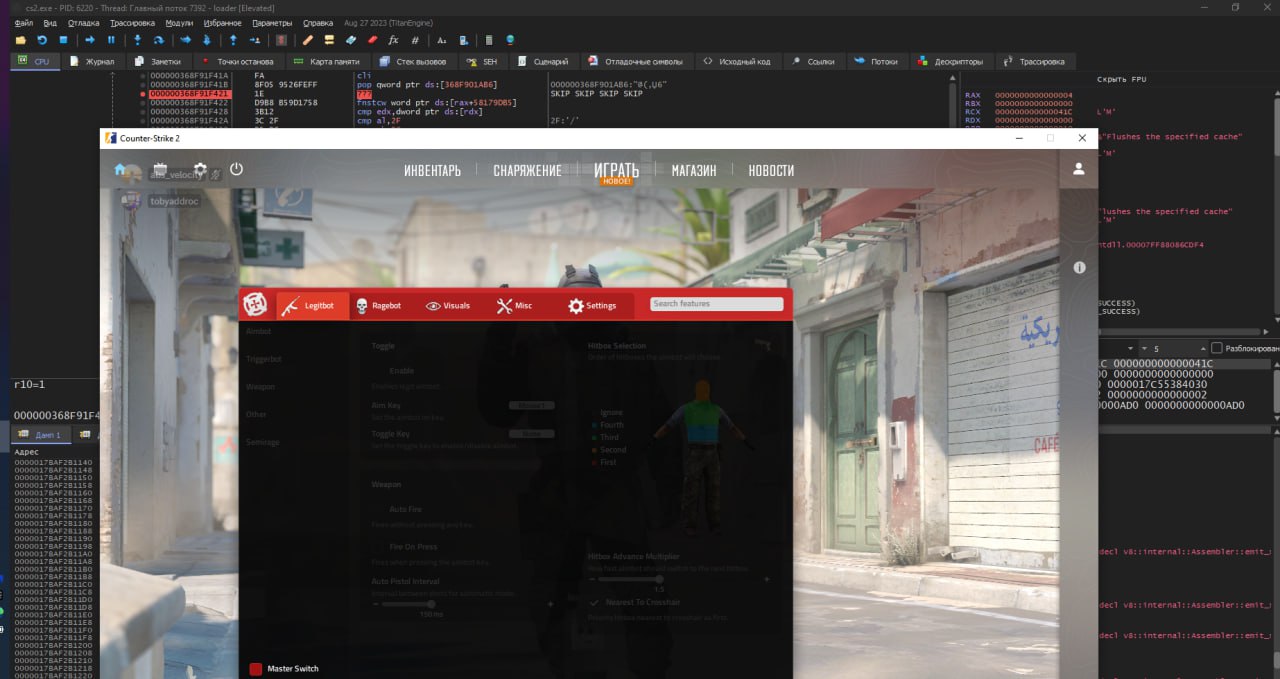Click the red crosshair logo of the overlay menu
This screenshot has height=679, width=1280.
(254, 305)
